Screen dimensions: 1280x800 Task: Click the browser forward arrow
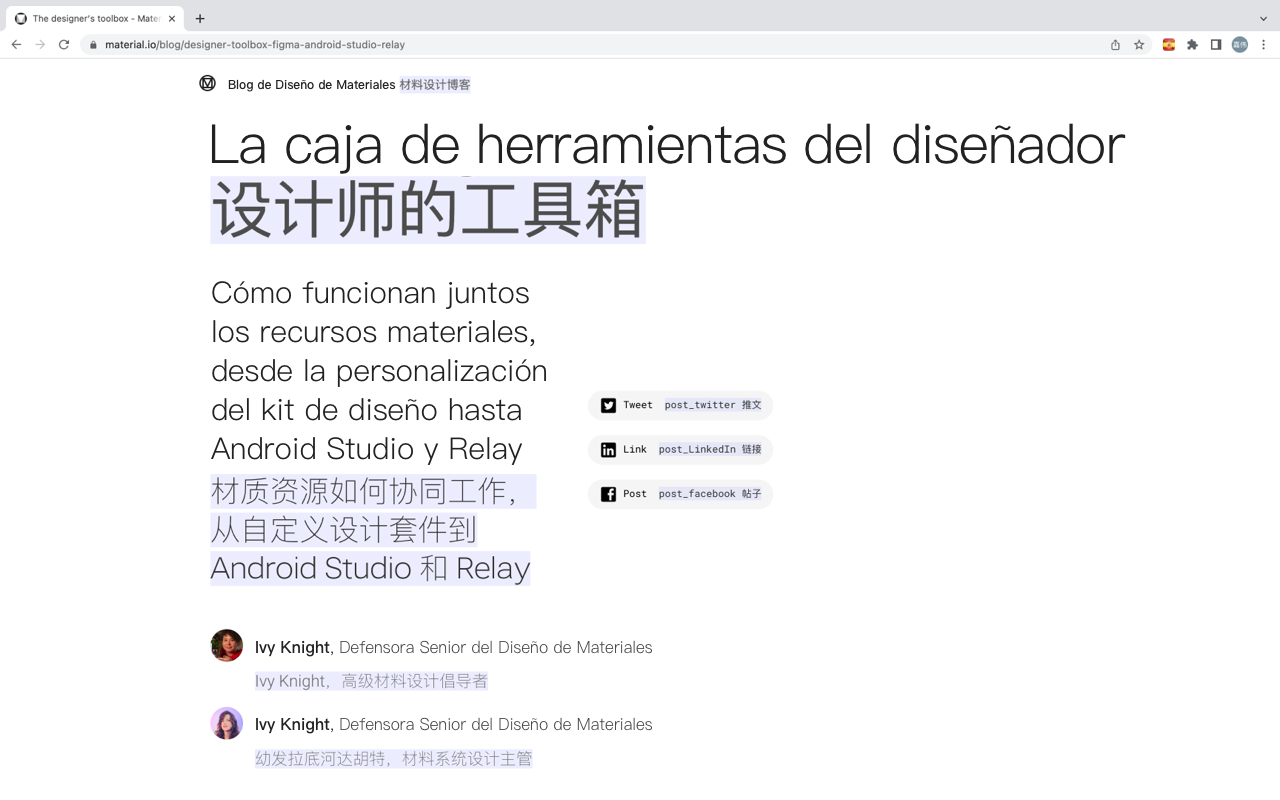40,45
